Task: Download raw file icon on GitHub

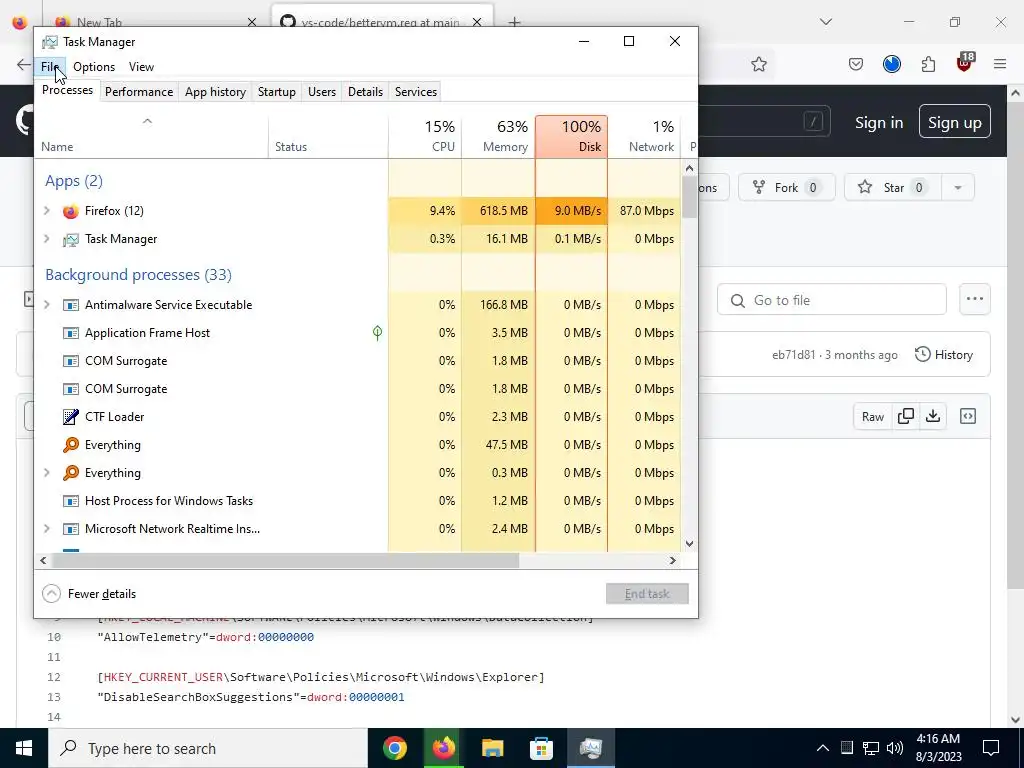Action: [933, 417]
